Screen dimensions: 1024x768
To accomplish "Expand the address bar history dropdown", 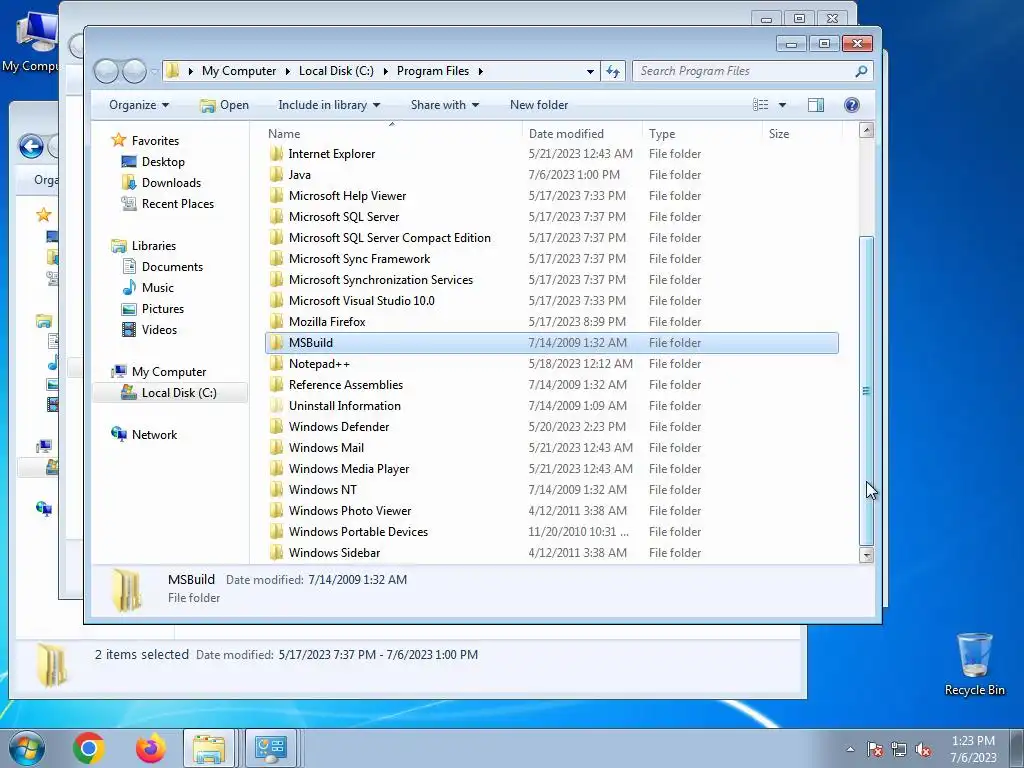I will click(x=590, y=71).
